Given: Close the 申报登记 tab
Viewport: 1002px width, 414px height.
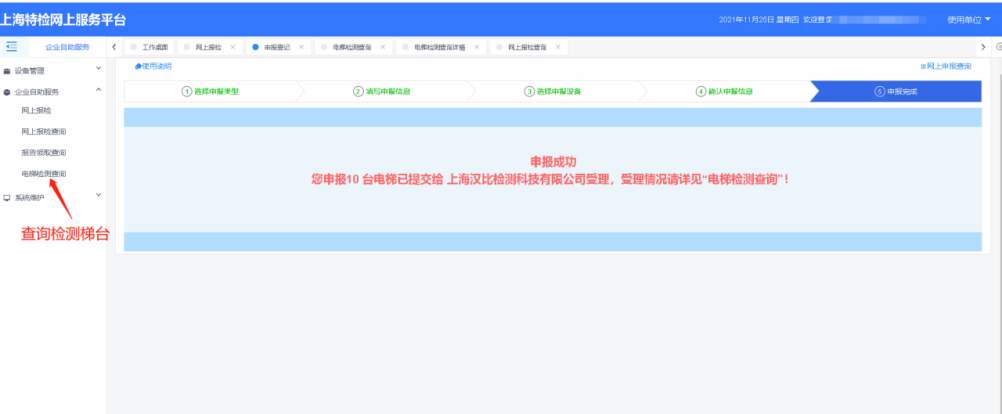Looking at the screenshot, I should pyautogui.click(x=301, y=47).
